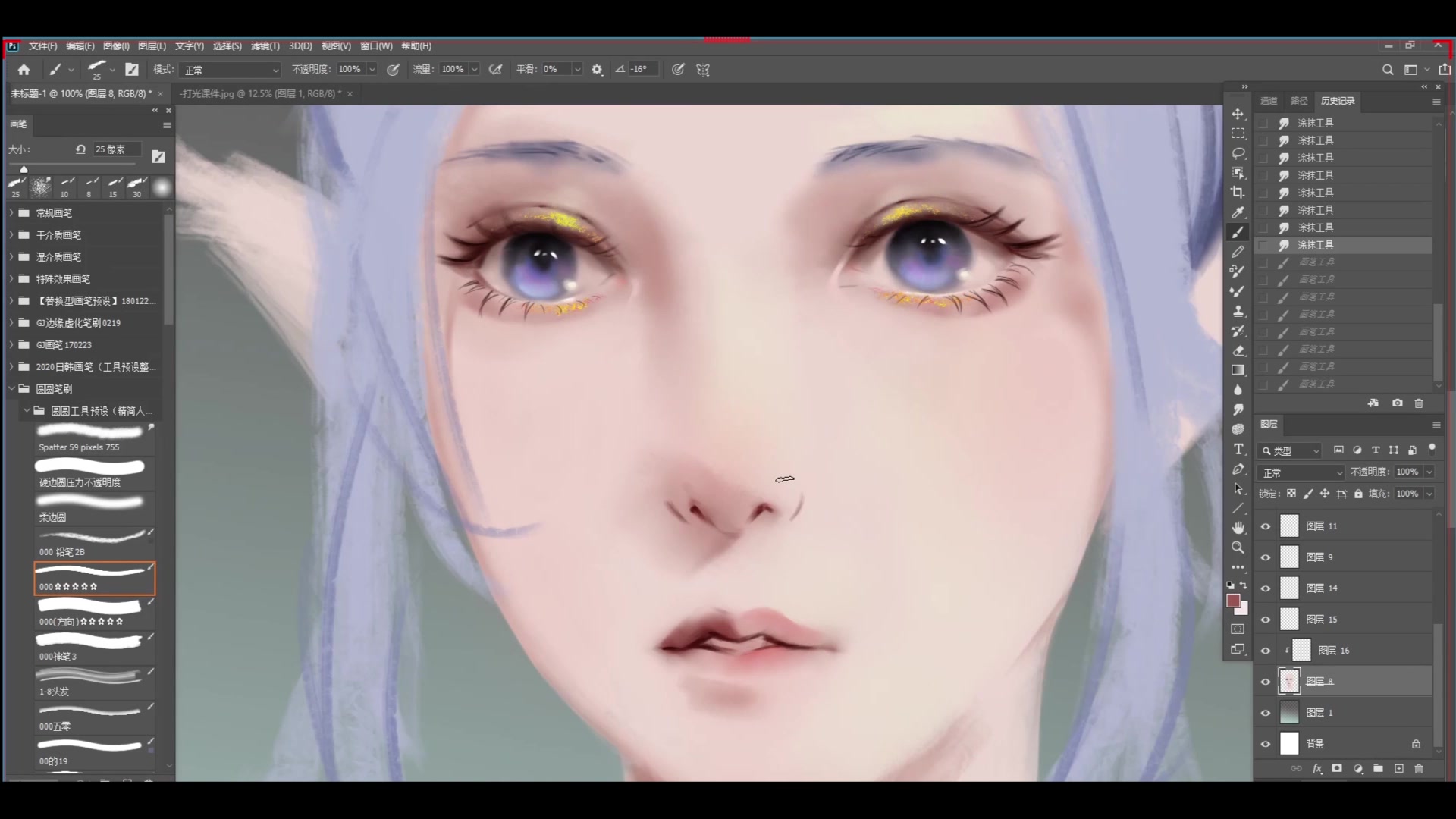The image size is (1456, 819).
Task: Switch to 打光课件.jpg document tab
Action: click(x=260, y=94)
